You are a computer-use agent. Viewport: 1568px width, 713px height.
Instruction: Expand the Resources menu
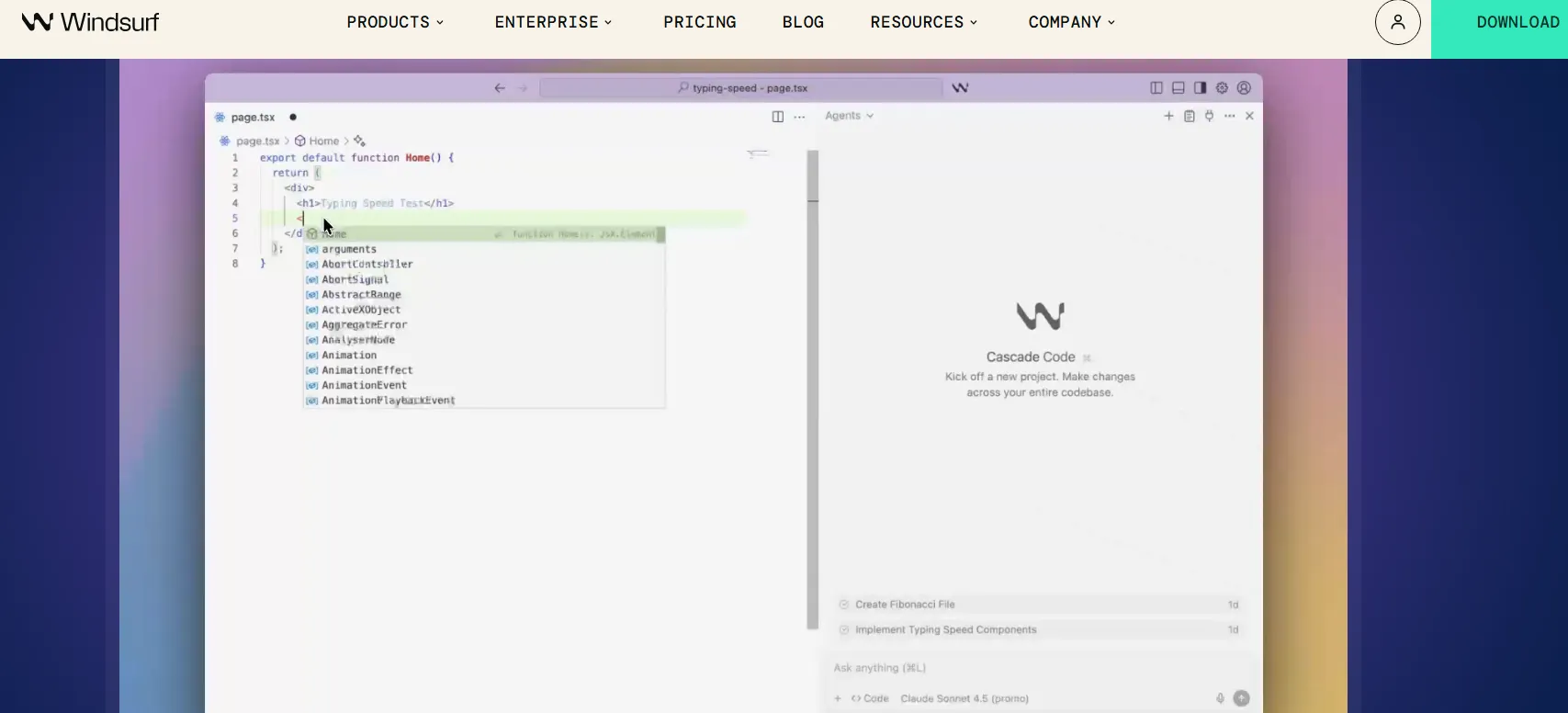pyautogui.click(x=924, y=22)
